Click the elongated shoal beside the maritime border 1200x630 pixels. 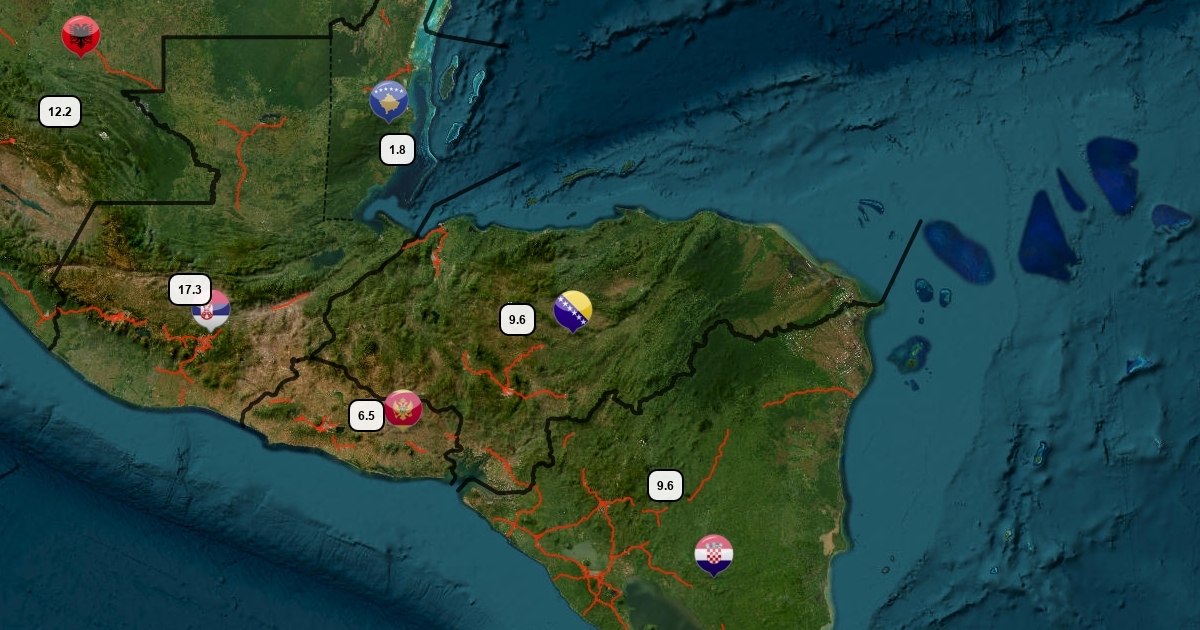[x=958, y=251]
